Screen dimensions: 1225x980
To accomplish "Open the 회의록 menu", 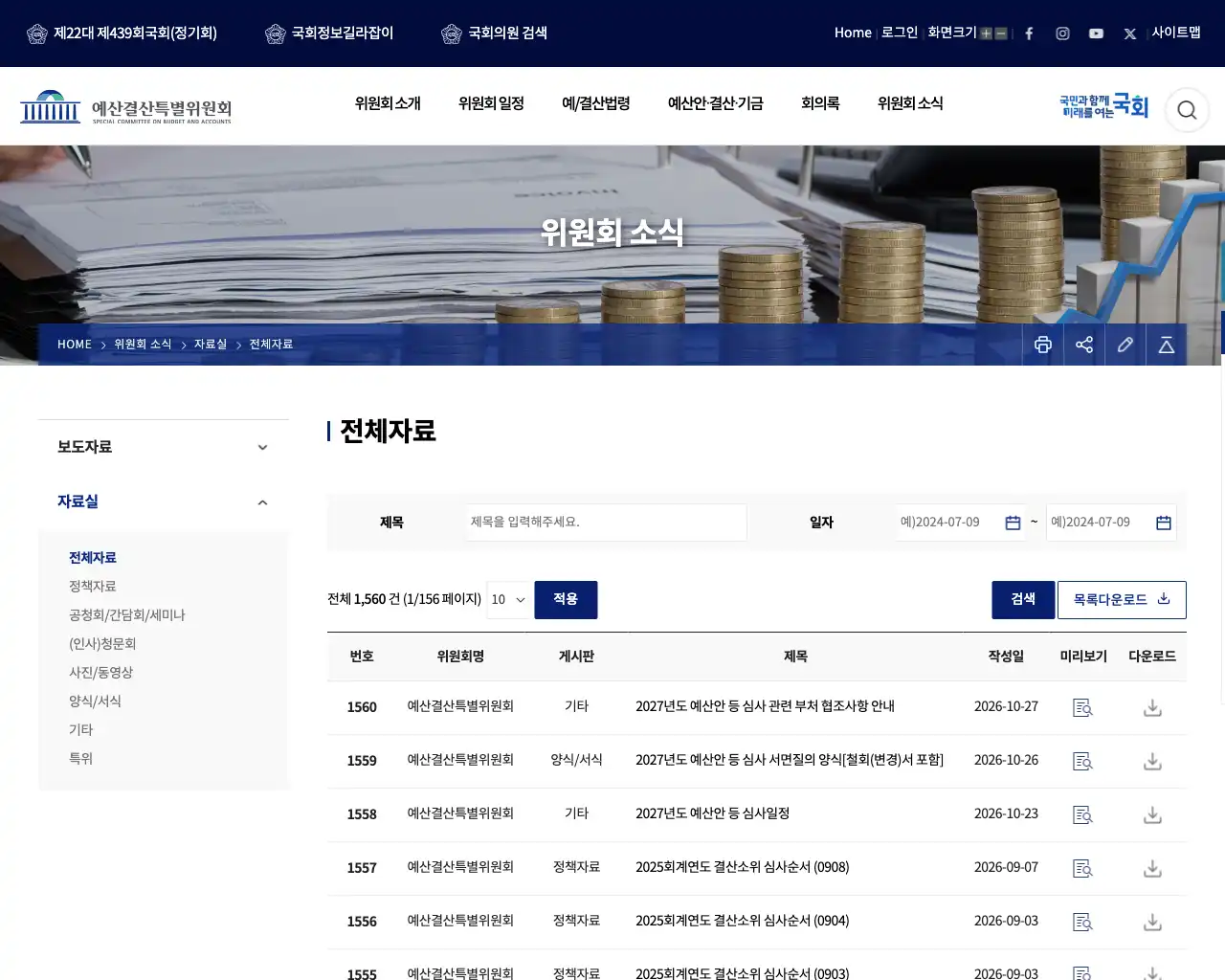I will (820, 103).
